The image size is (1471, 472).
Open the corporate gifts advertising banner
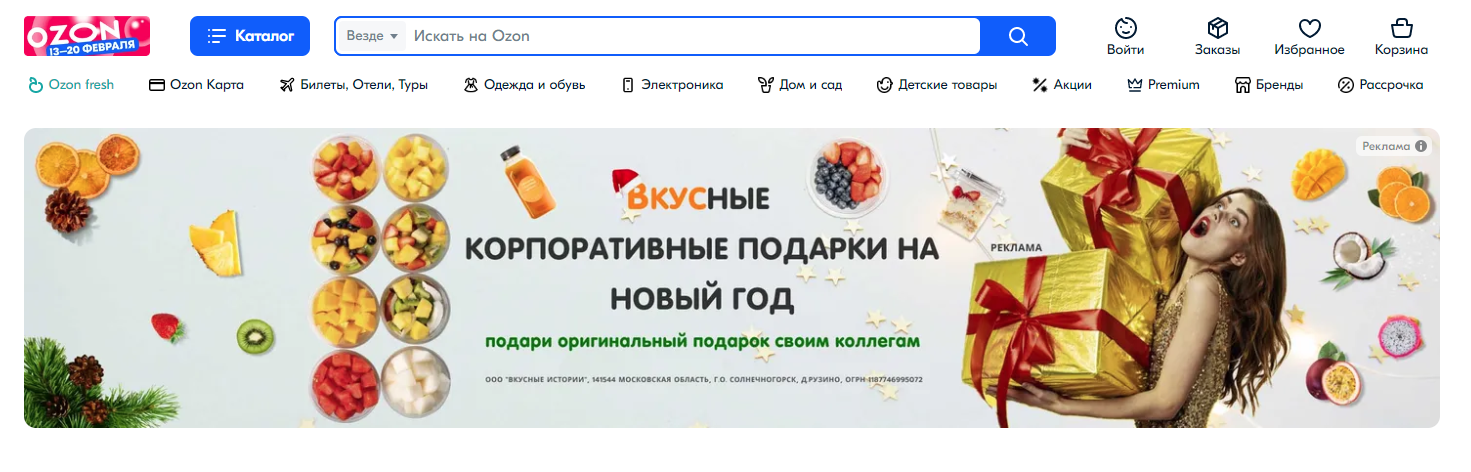coord(732,278)
